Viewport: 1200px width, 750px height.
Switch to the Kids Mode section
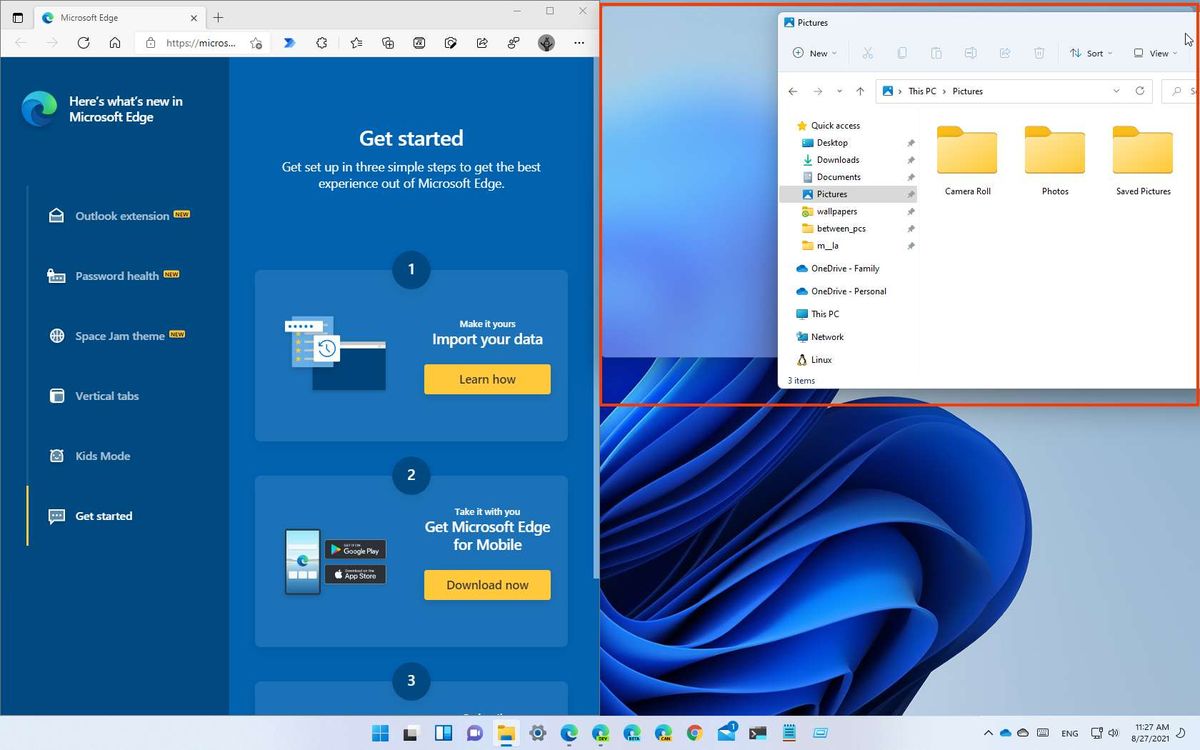[x=103, y=456]
